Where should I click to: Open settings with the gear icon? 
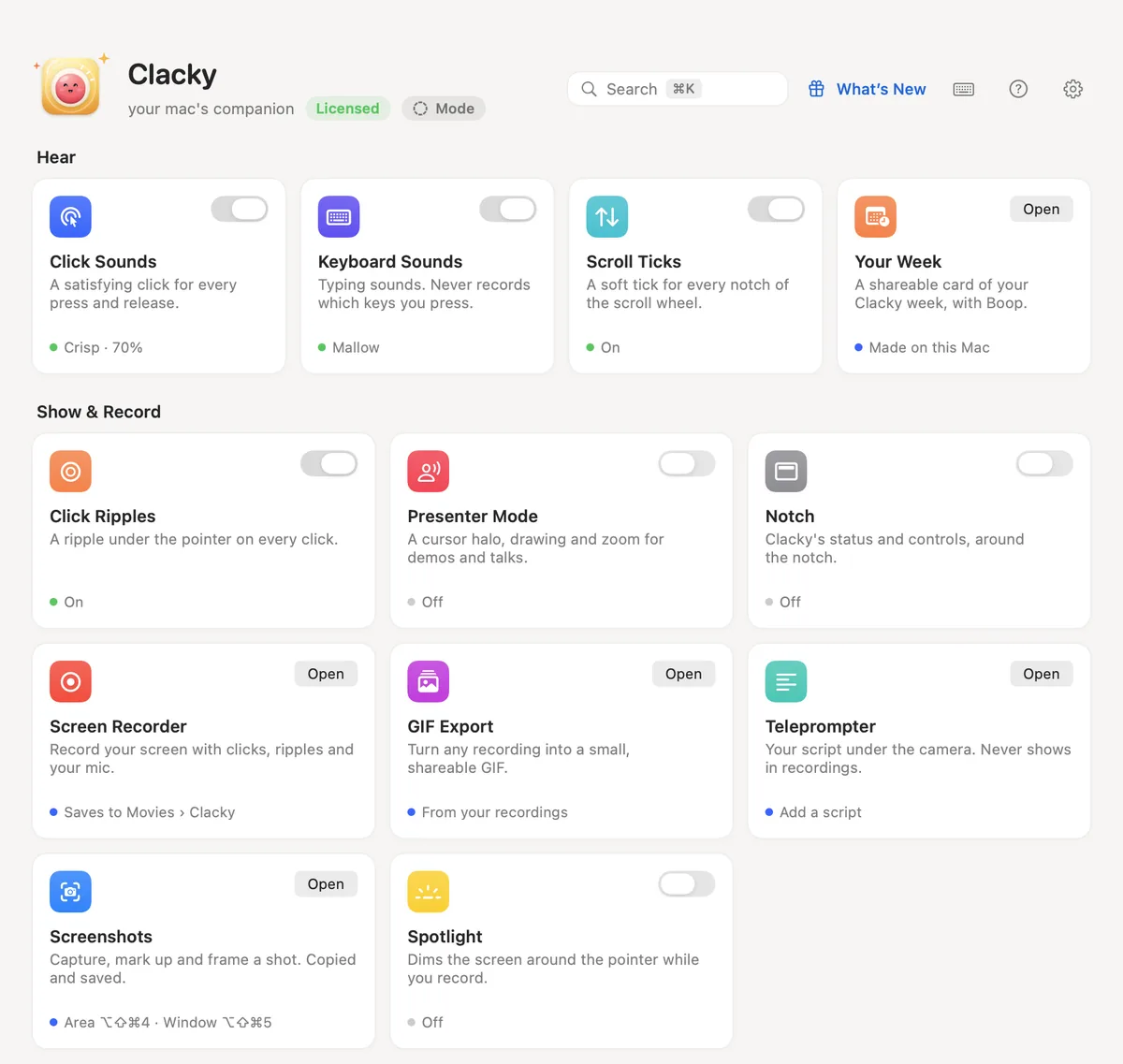tap(1073, 89)
